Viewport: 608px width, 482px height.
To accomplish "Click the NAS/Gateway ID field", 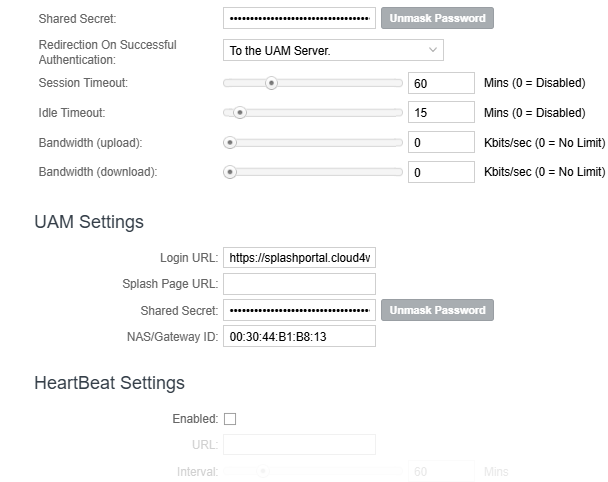I will 299,336.
